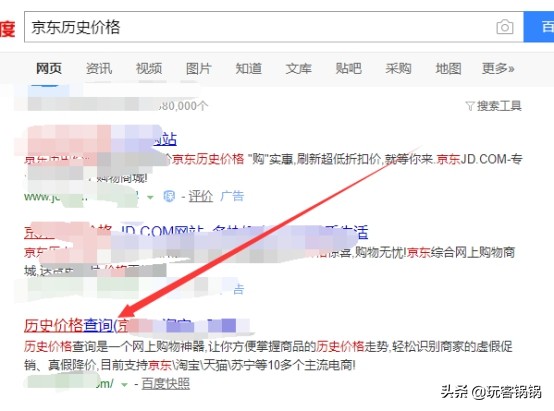
Task: Switch to the 文库 tab
Action: pos(299,68)
